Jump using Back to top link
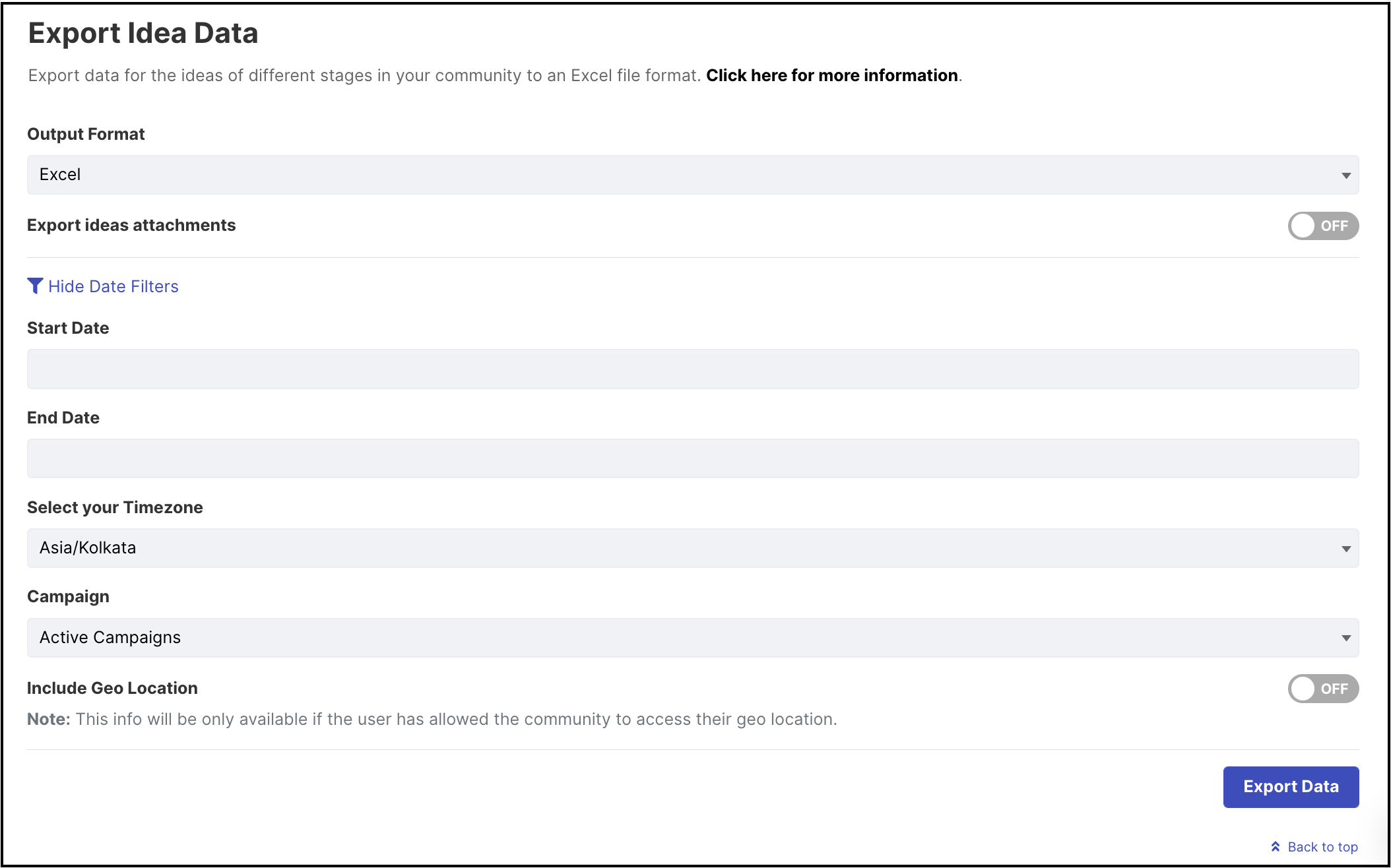This screenshot has height=868, width=1391. 1322,847
